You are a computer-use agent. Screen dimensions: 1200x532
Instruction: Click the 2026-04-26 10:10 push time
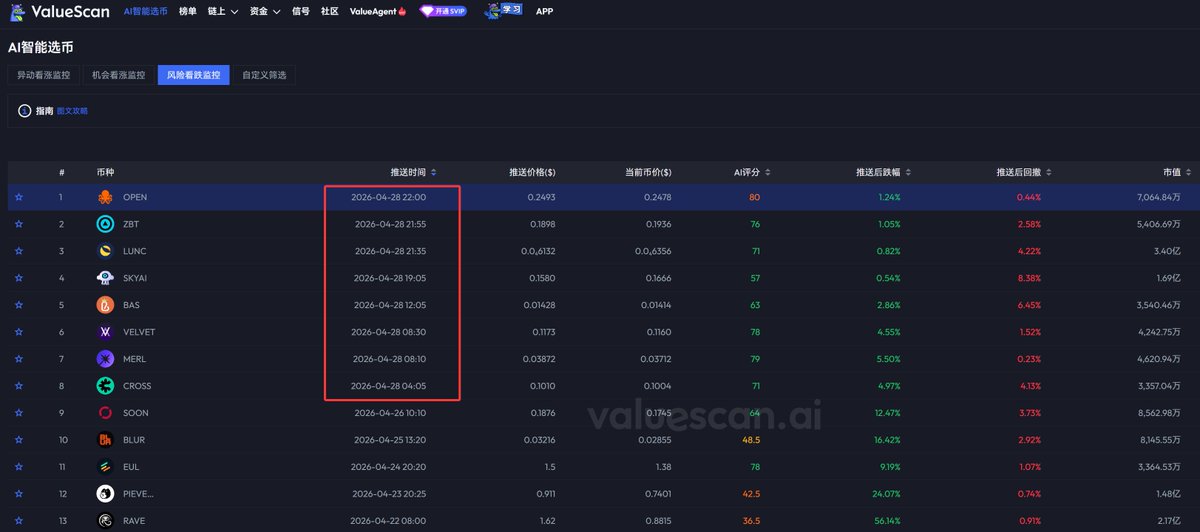click(391, 413)
